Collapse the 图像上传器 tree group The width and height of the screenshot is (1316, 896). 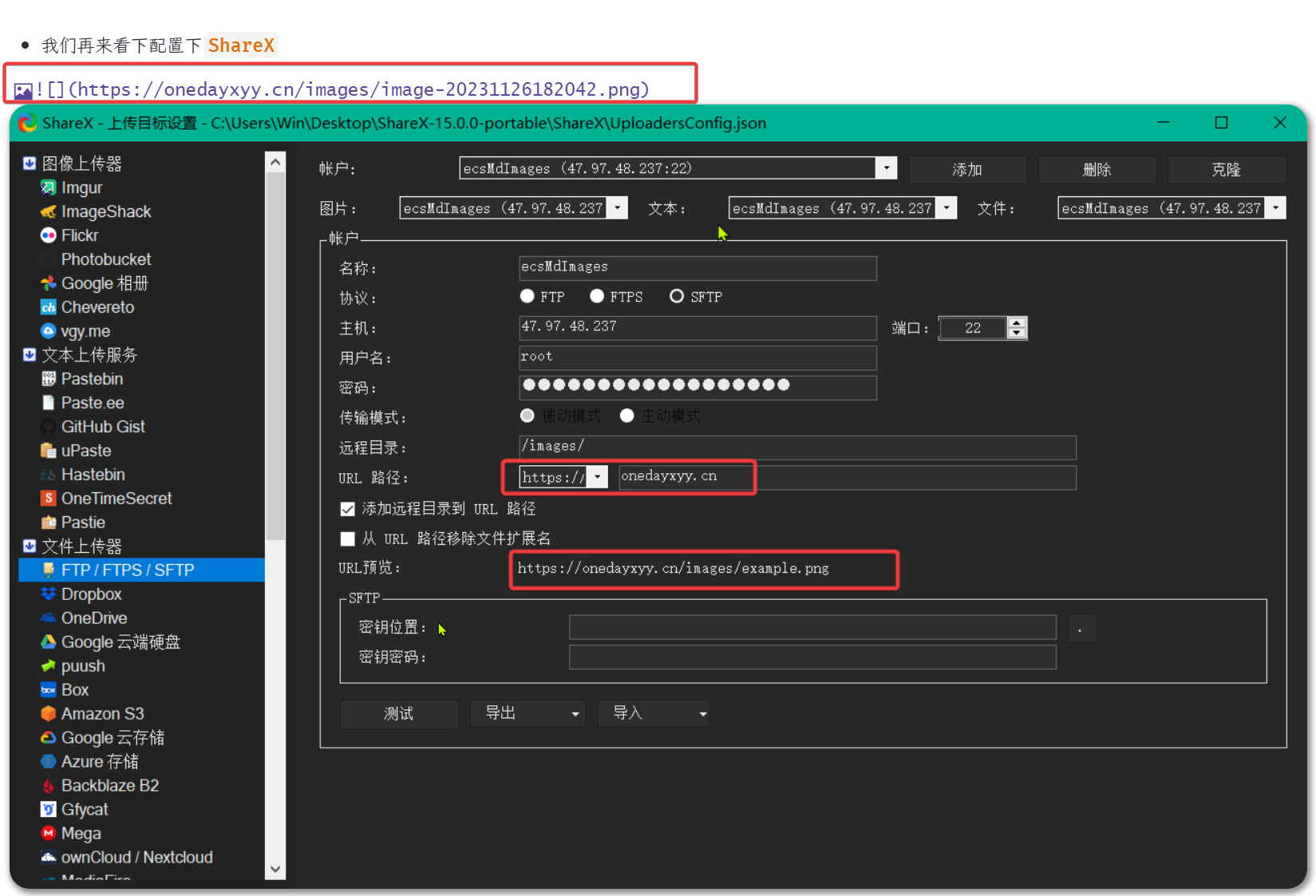(x=30, y=164)
